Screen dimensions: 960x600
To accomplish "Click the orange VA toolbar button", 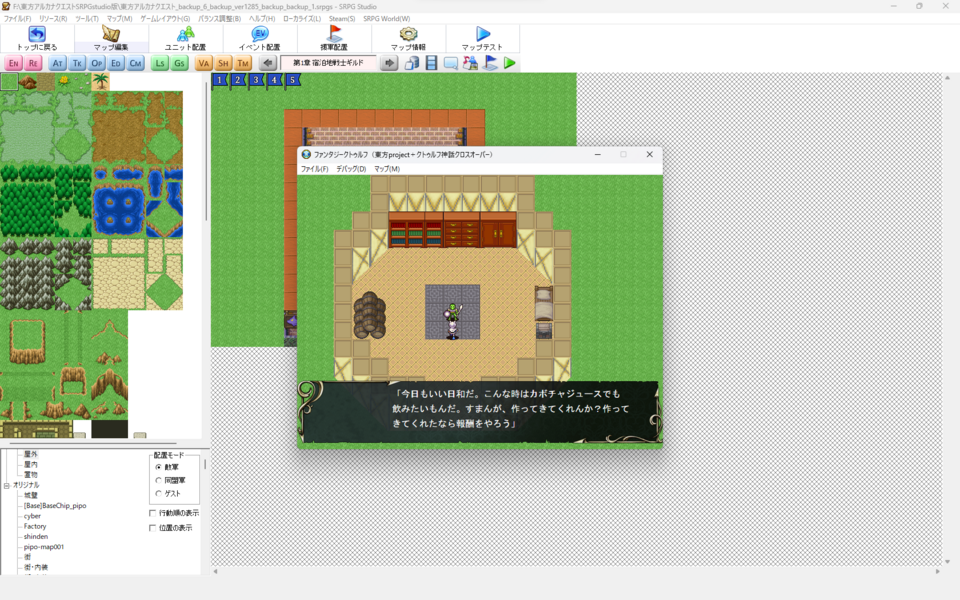I will click(204, 63).
